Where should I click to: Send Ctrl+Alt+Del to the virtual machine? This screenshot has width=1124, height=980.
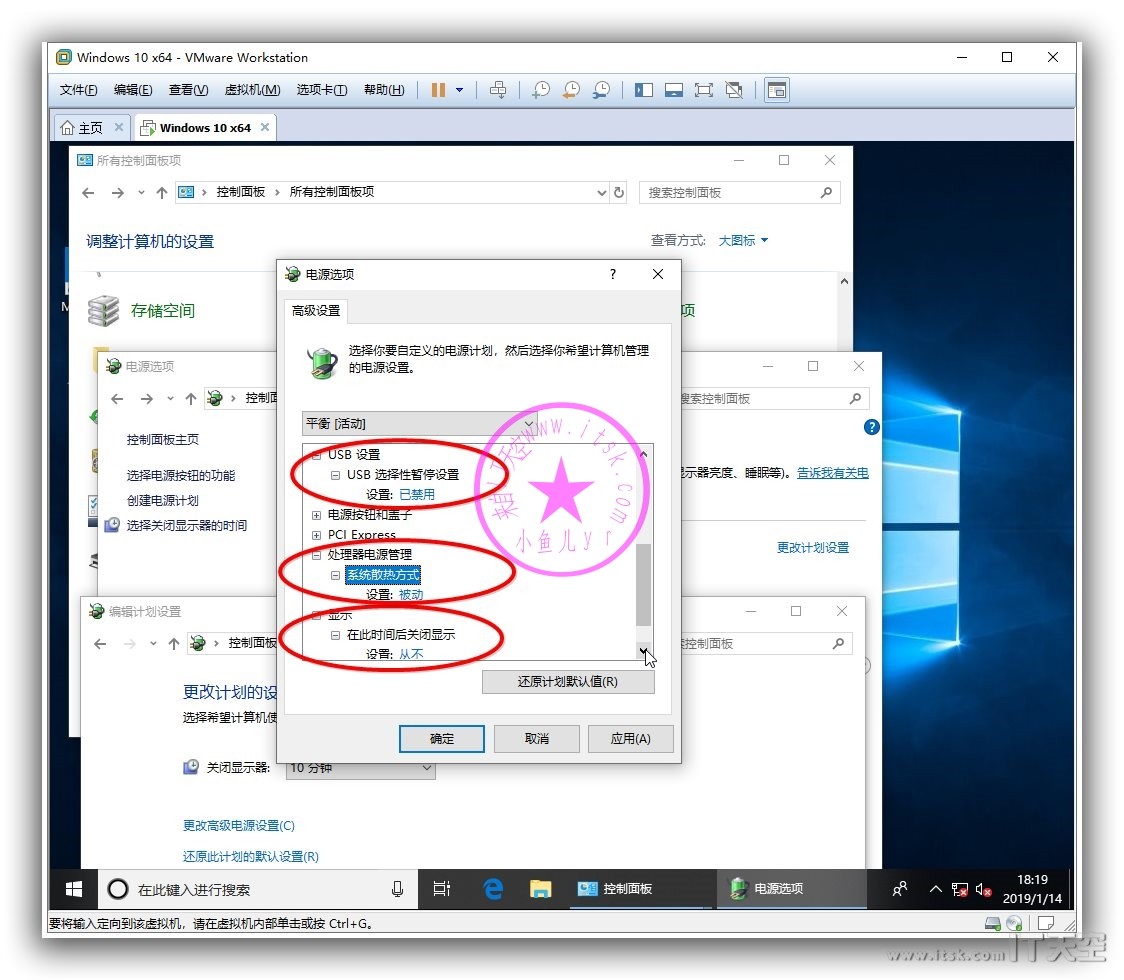[498, 90]
